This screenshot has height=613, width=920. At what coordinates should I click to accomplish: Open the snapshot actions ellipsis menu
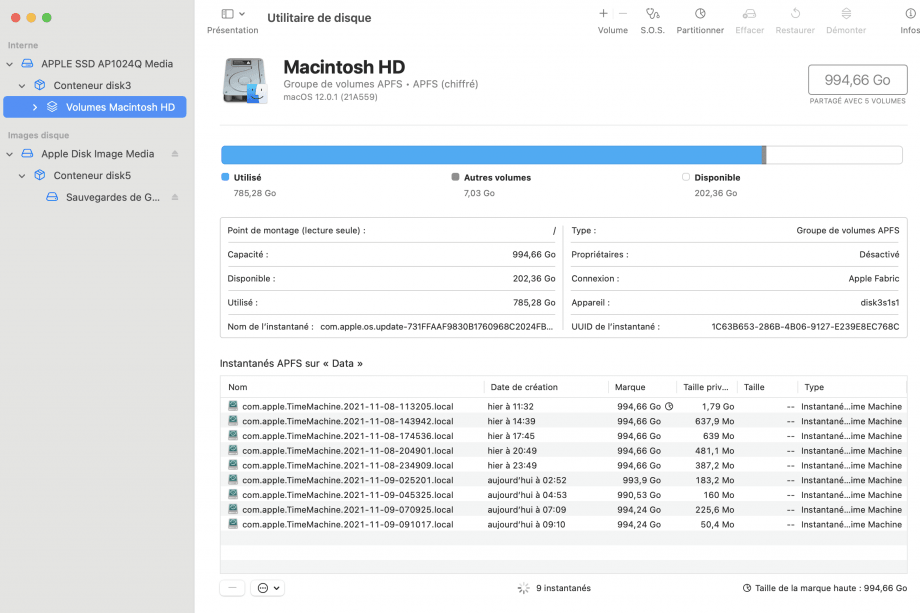pyautogui.click(x=268, y=588)
